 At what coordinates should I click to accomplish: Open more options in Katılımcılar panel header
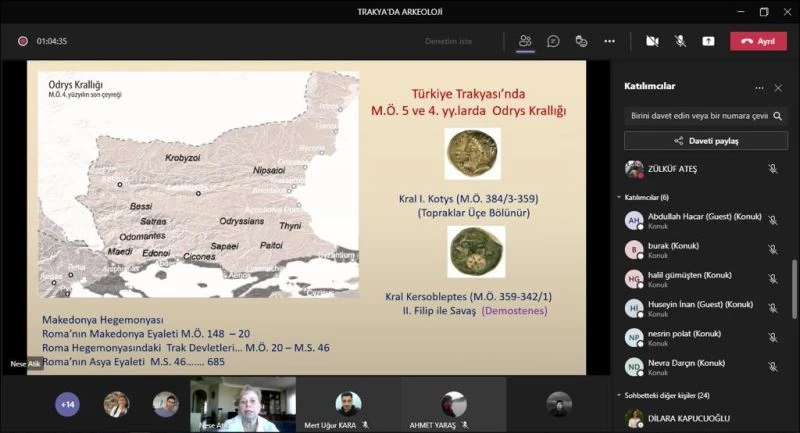tap(759, 88)
